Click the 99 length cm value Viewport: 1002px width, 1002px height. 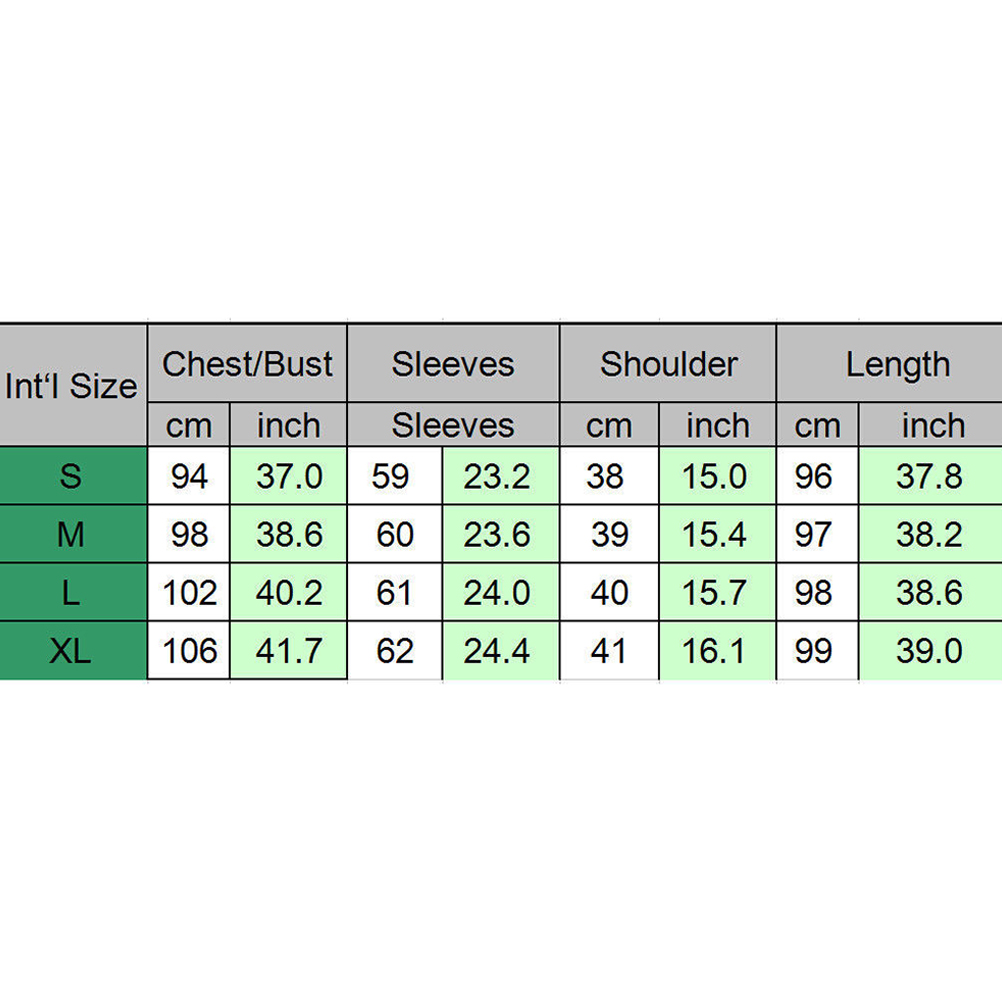click(x=814, y=652)
